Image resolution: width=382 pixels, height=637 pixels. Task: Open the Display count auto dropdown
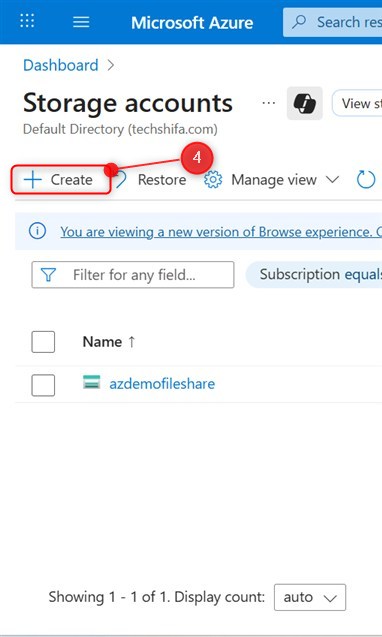point(310,597)
